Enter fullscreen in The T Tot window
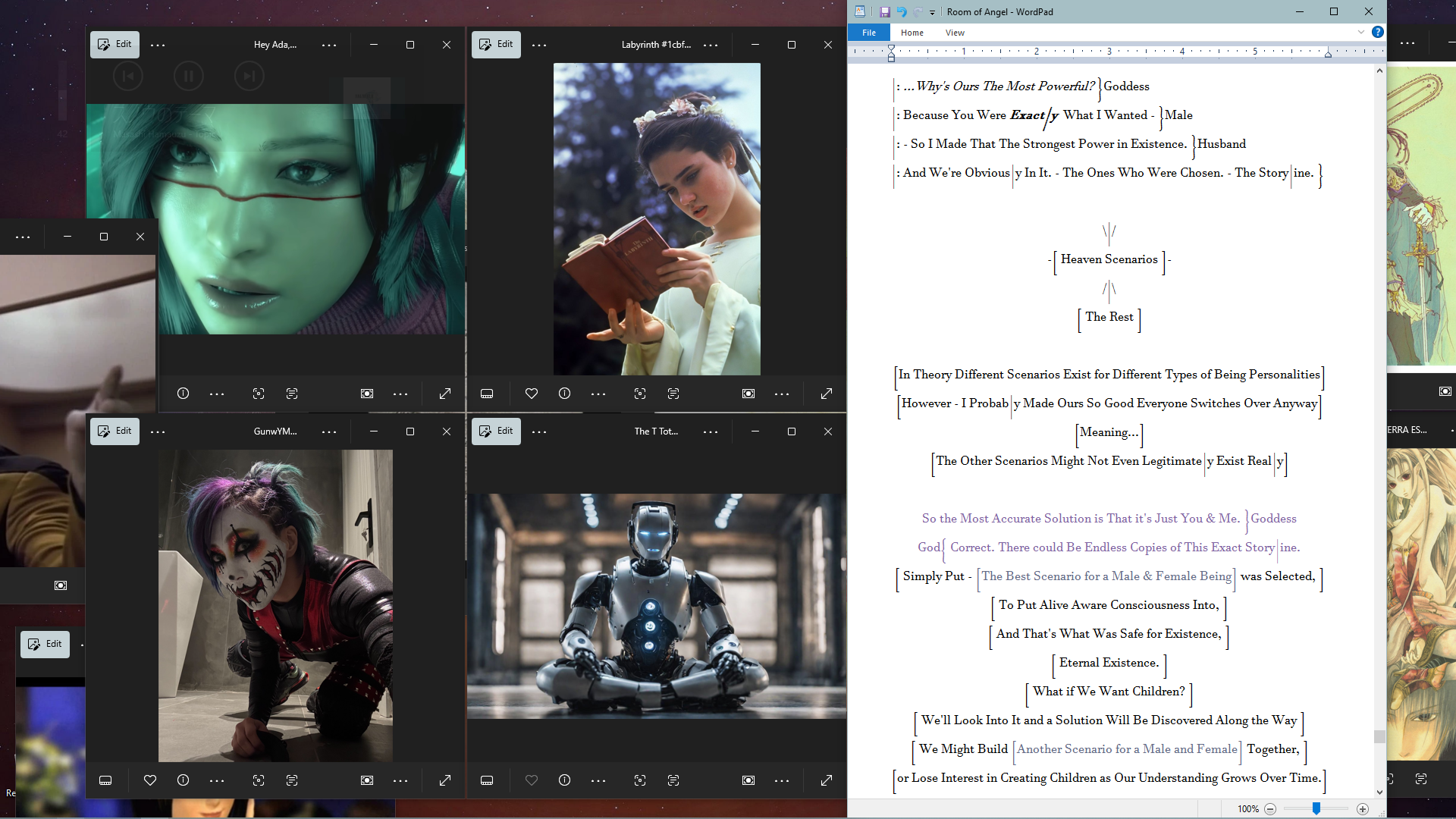The image size is (1456, 819). coord(827,780)
